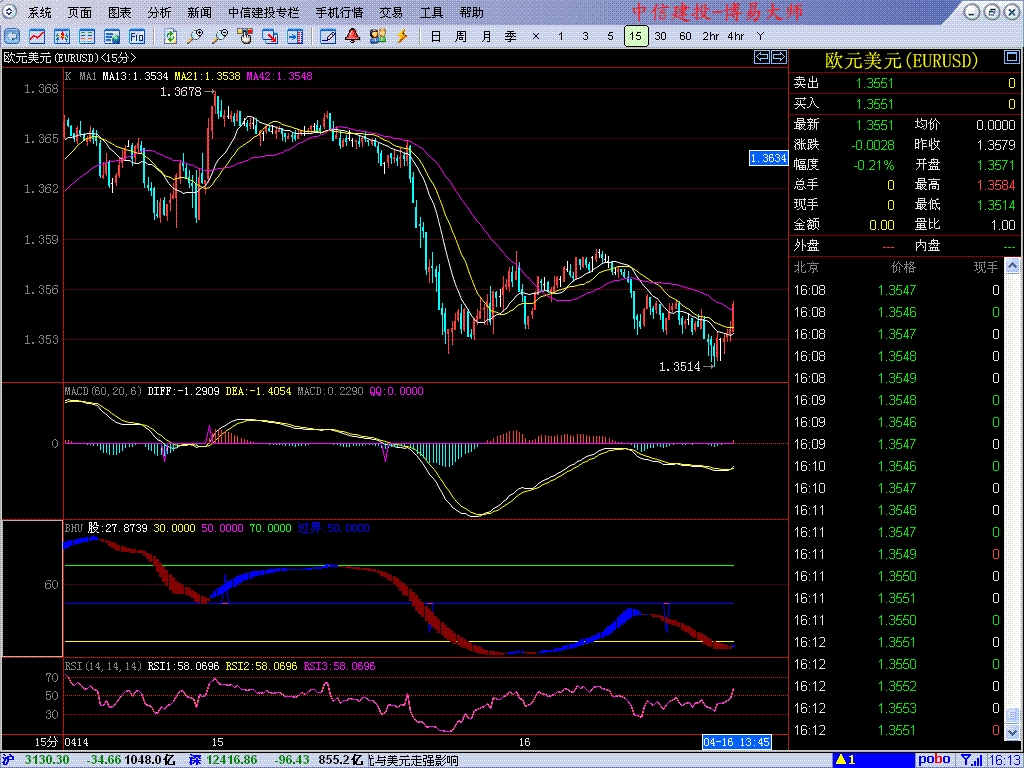This screenshot has width=1024, height=768.
Task: Switch chart to 30-minute period
Action: [660, 36]
